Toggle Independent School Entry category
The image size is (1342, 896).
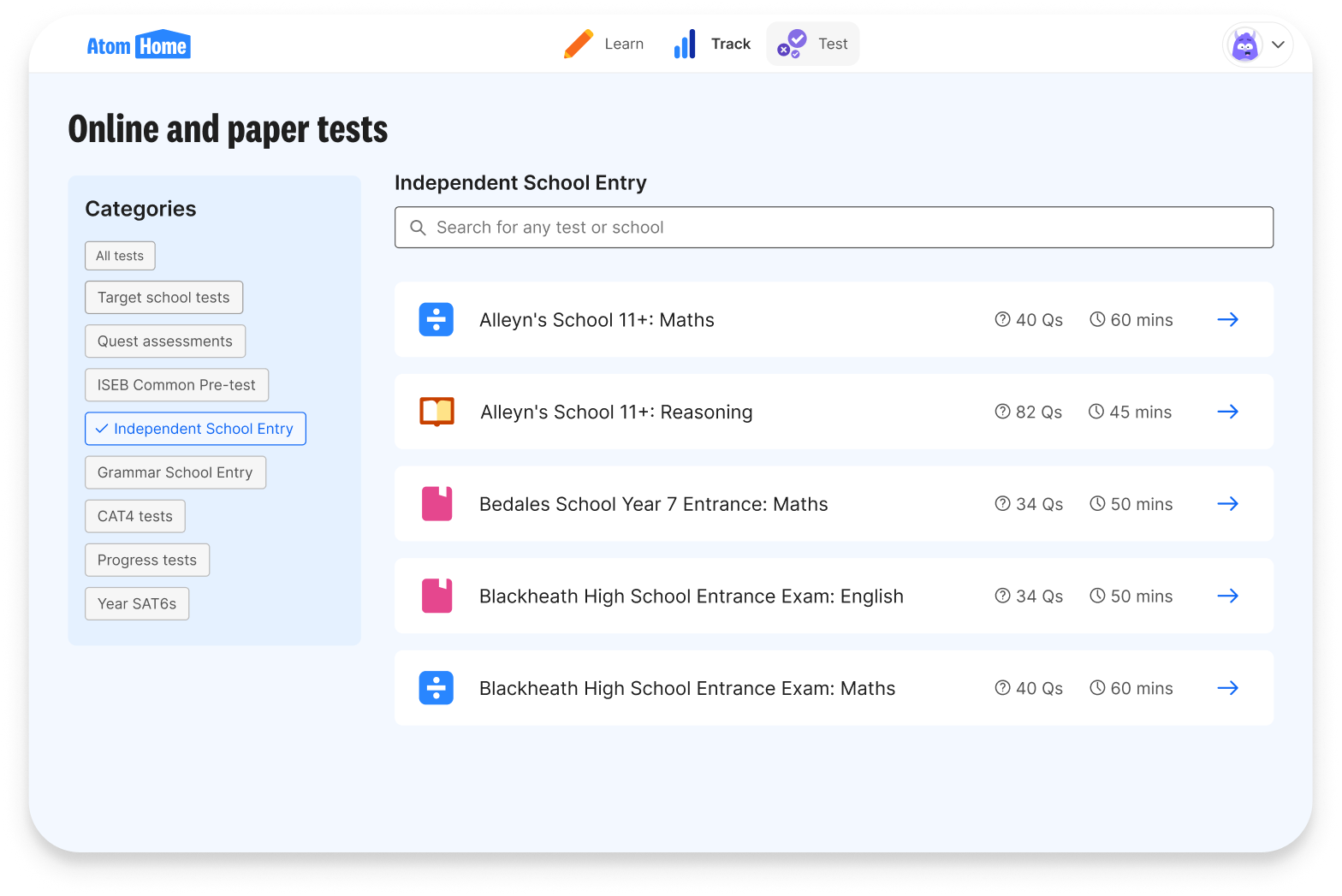pyautogui.click(x=195, y=429)
